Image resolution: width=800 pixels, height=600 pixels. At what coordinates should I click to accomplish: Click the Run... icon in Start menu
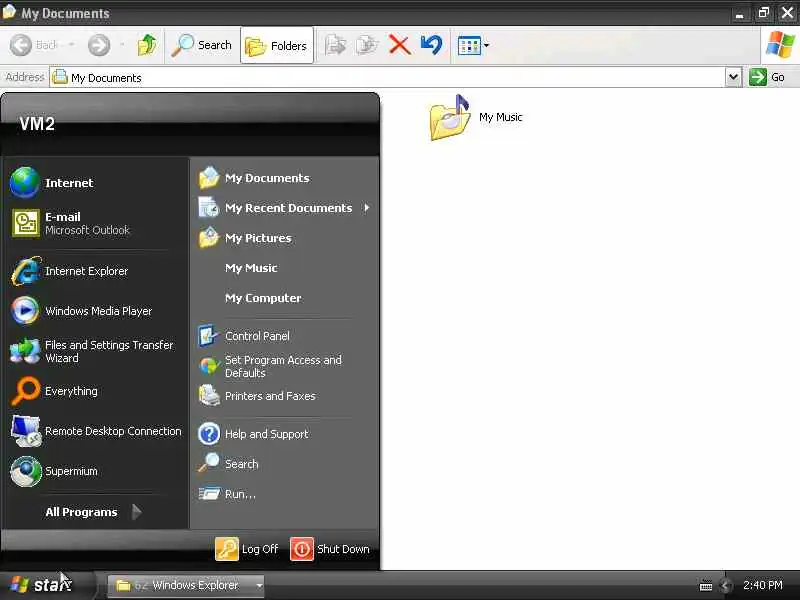tap(209, 494)
